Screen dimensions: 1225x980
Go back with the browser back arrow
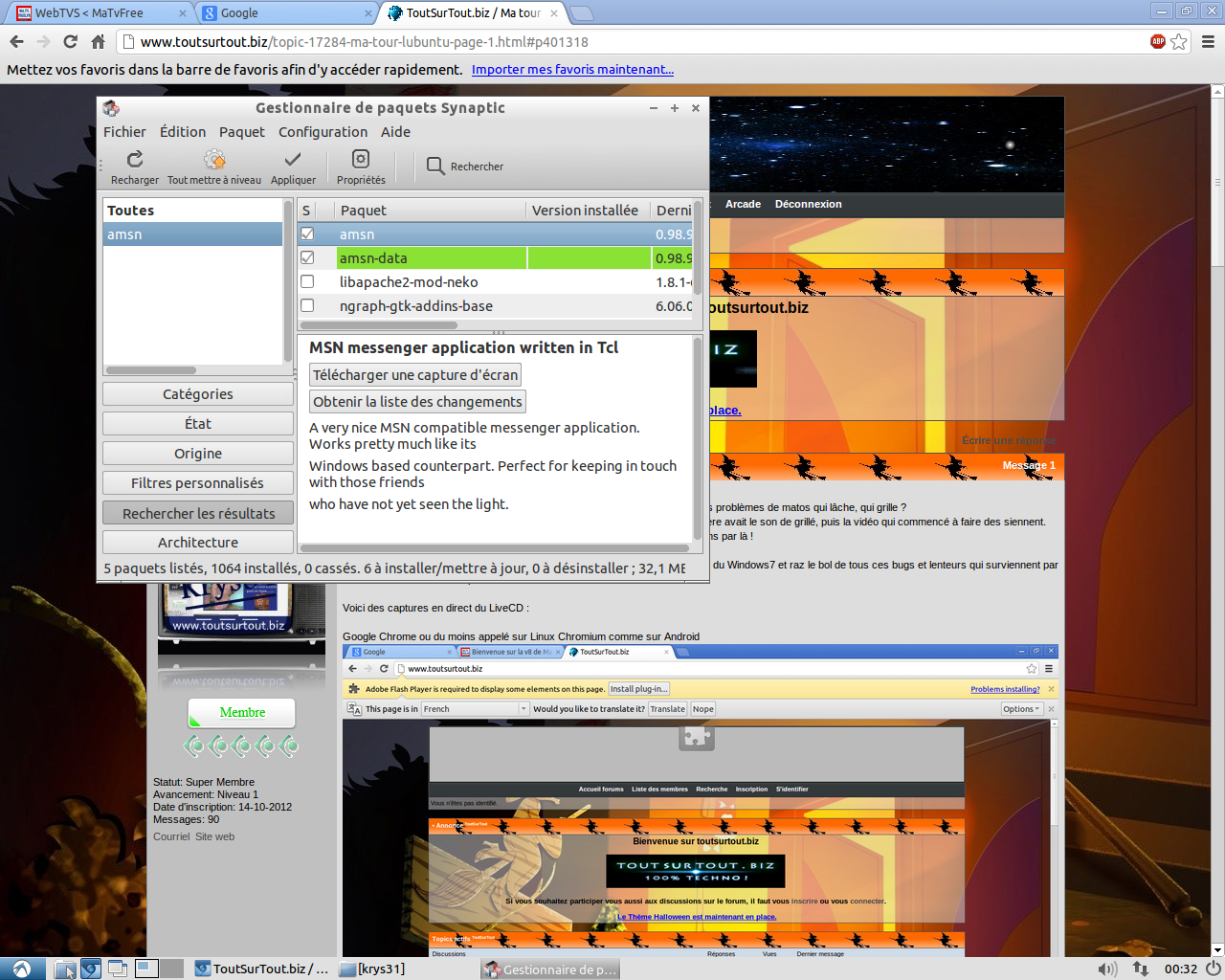[x=16, y=41]
